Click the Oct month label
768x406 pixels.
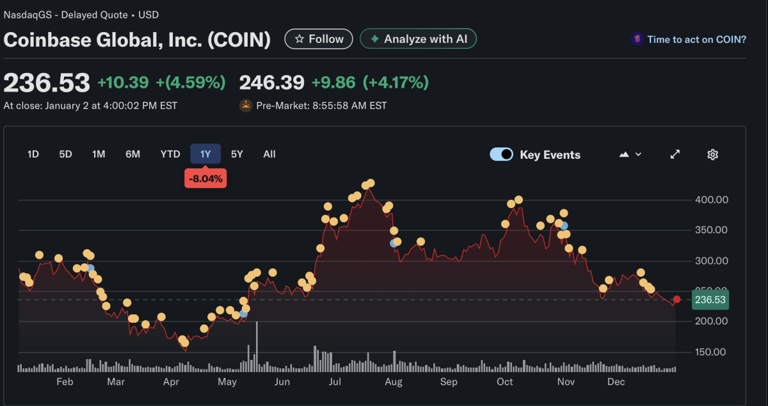click(x=504, y=382)
